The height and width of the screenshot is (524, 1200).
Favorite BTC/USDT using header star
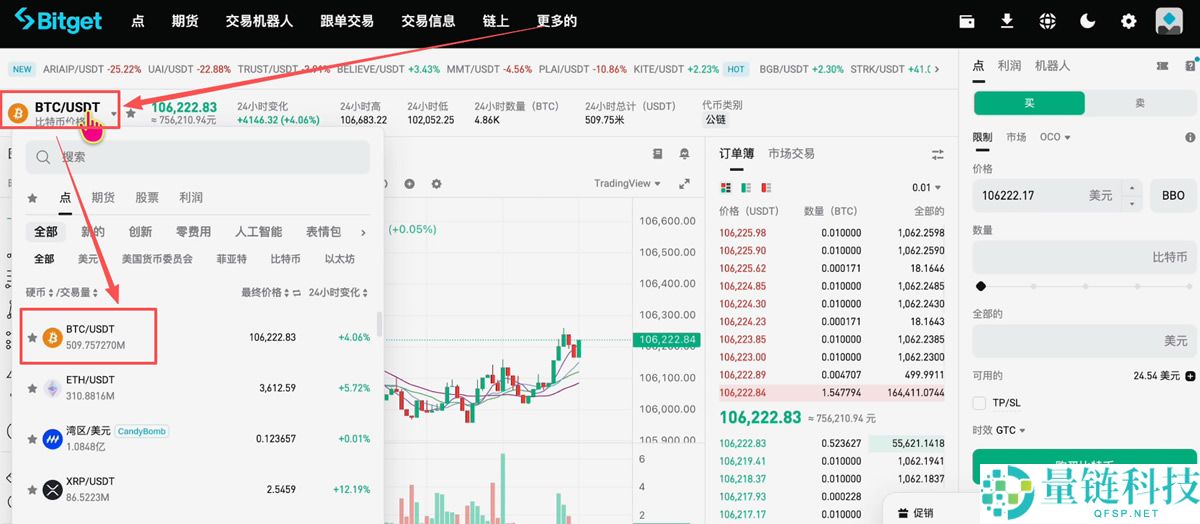tap(131, 113)
